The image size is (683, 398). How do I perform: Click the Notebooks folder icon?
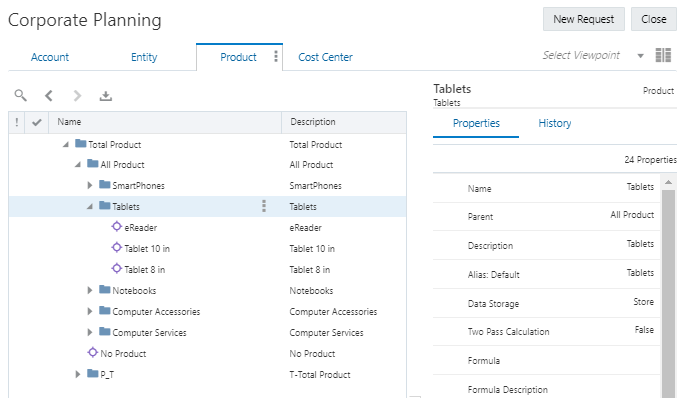pyautogui.click(x=105, y=289)
